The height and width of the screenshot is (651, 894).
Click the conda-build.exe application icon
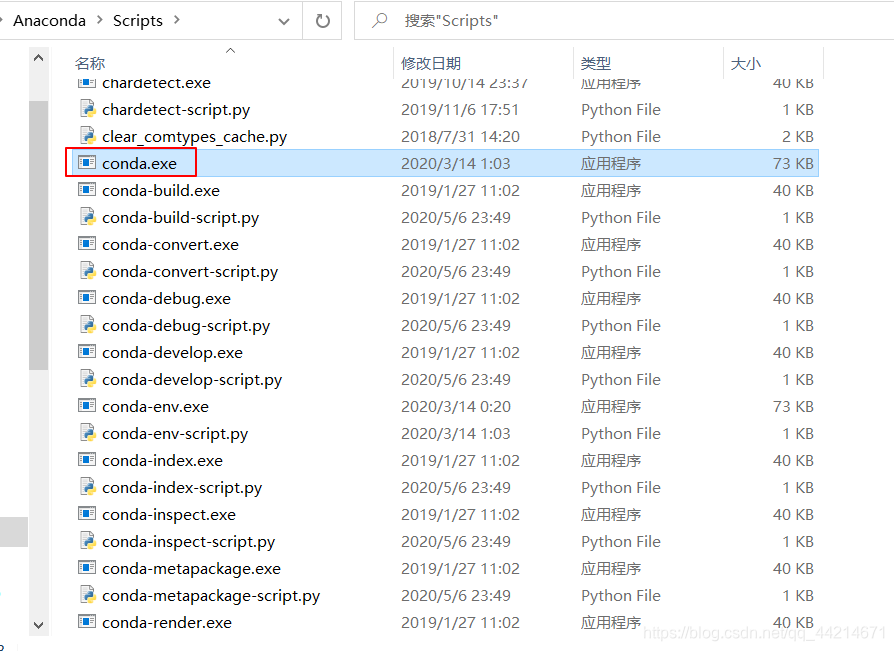coord(87,189)
